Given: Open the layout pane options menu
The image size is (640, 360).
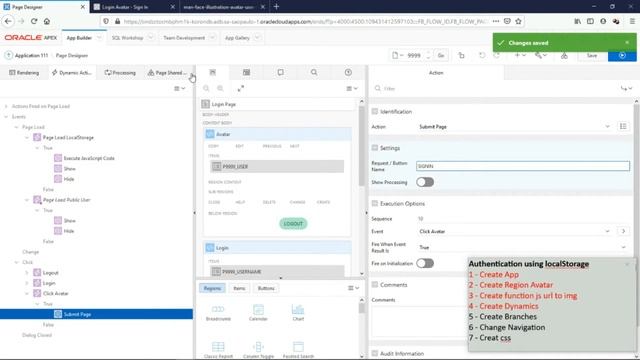Looking at the screenshot, I should click(x=352, y=89).
